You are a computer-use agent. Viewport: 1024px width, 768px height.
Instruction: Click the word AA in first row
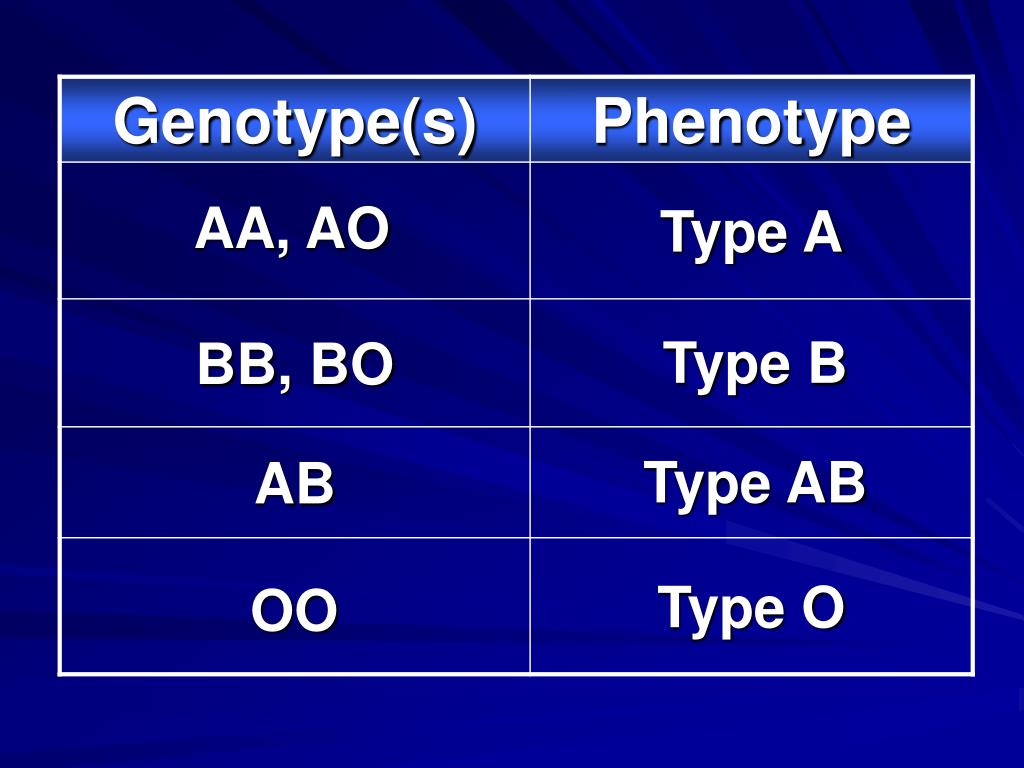click(238, 230)
